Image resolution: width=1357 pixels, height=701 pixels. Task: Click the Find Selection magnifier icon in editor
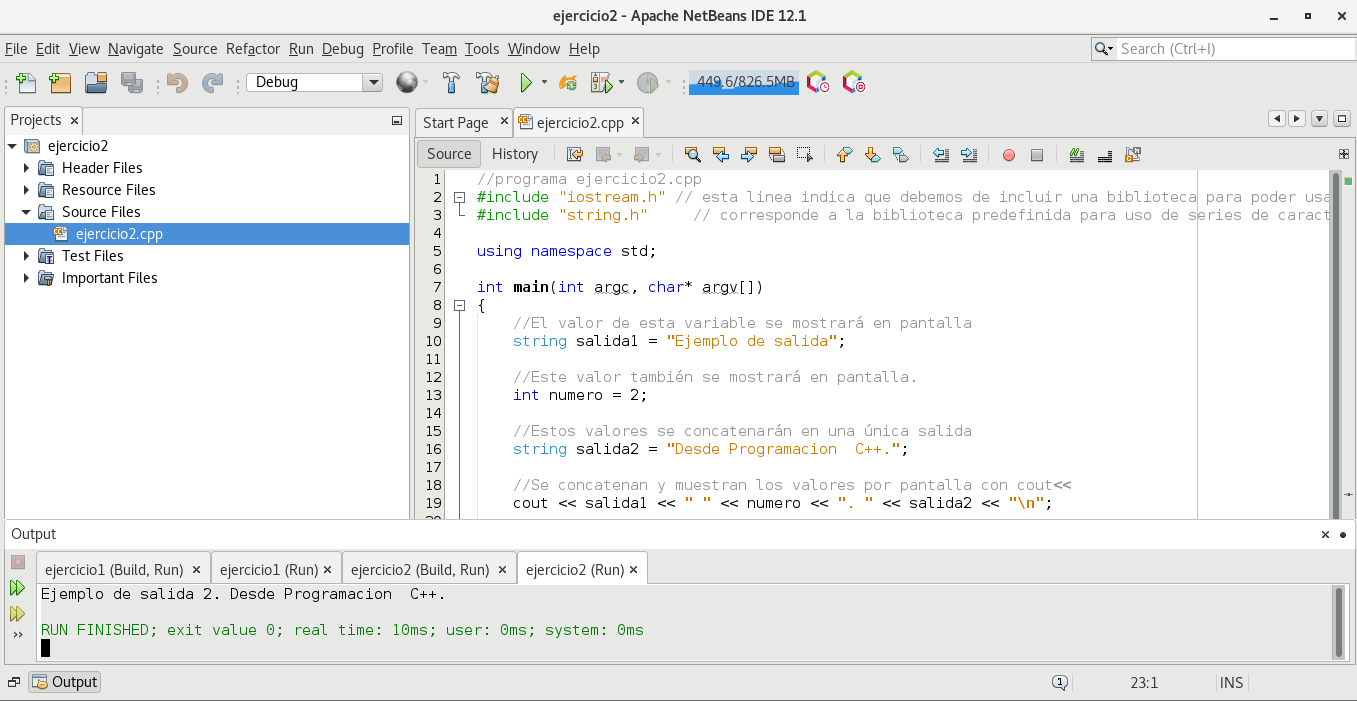pyautogui.click(x=692, y=155)
